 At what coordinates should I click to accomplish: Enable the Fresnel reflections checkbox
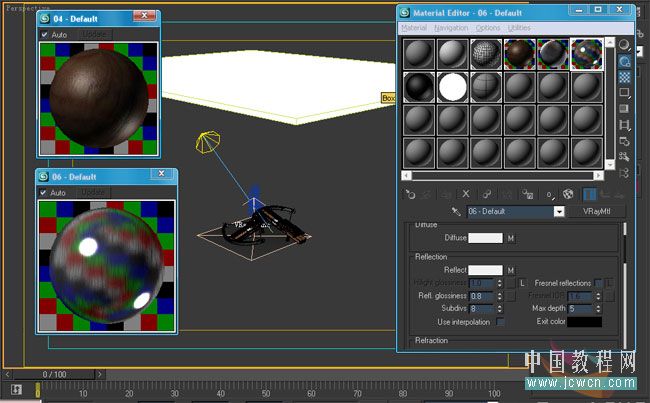[x=598, y=283]
